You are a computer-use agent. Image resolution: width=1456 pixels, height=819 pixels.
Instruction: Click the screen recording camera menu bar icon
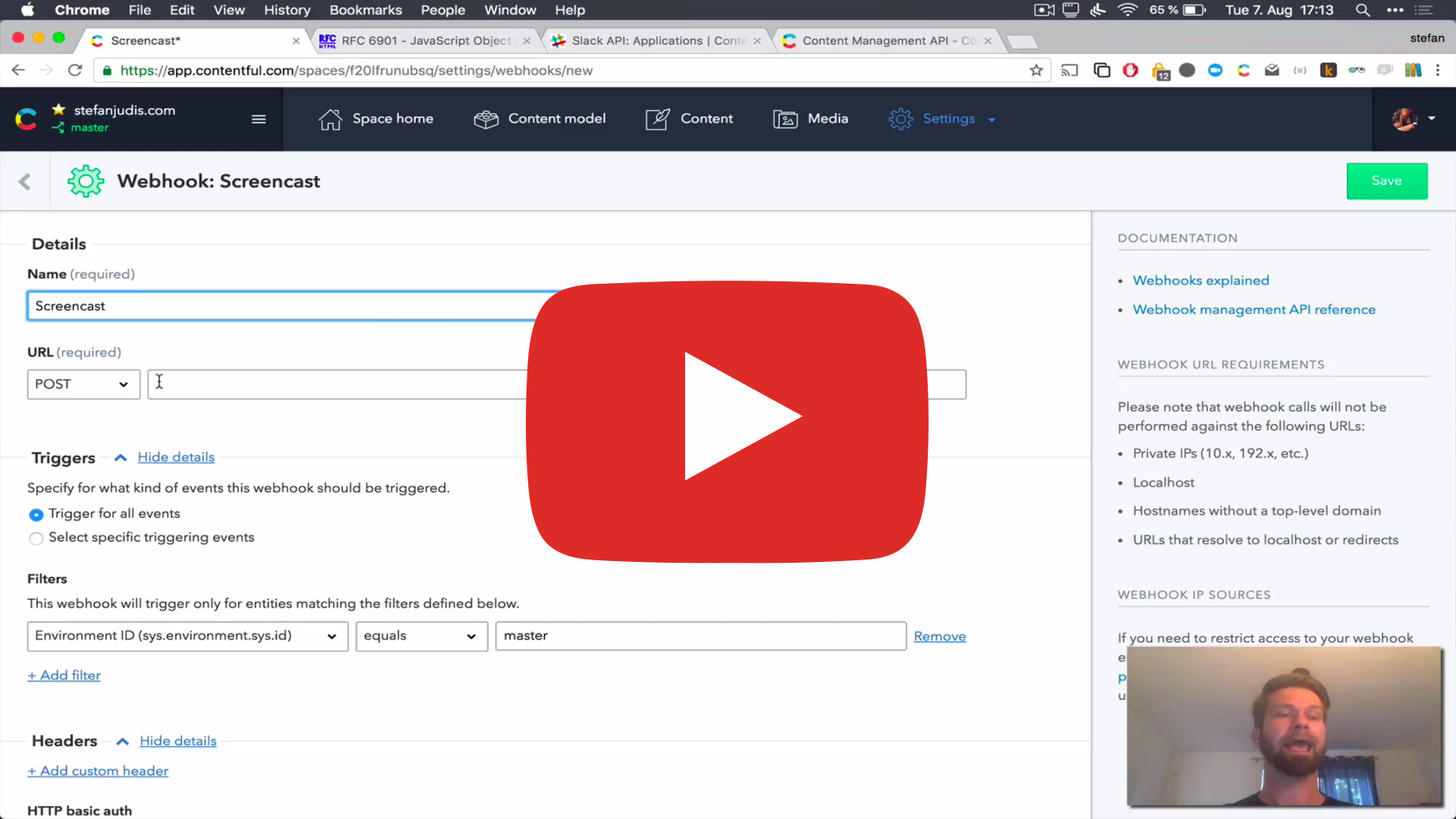click(x=1044, y=10)
